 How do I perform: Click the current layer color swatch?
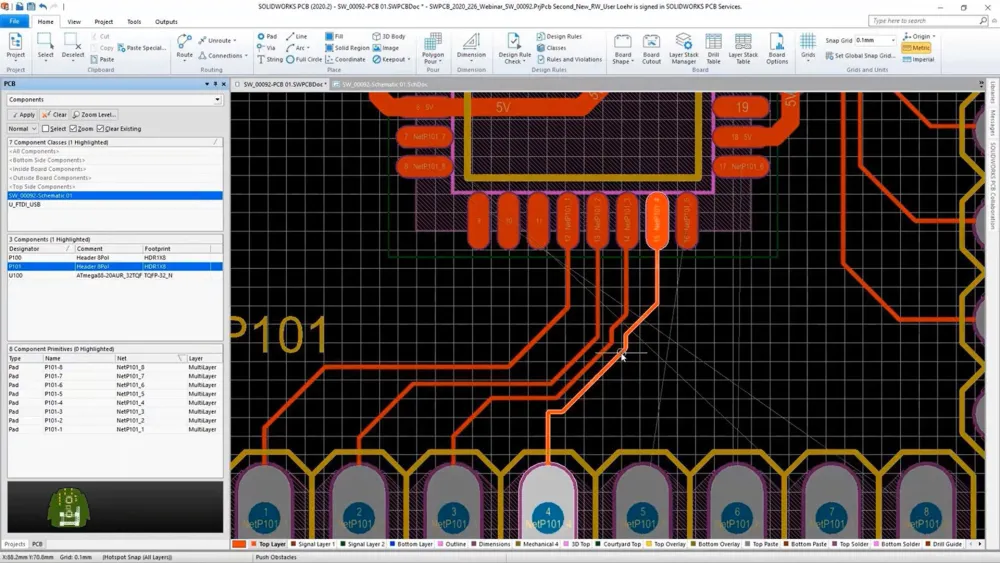click(x=239, y=544)
